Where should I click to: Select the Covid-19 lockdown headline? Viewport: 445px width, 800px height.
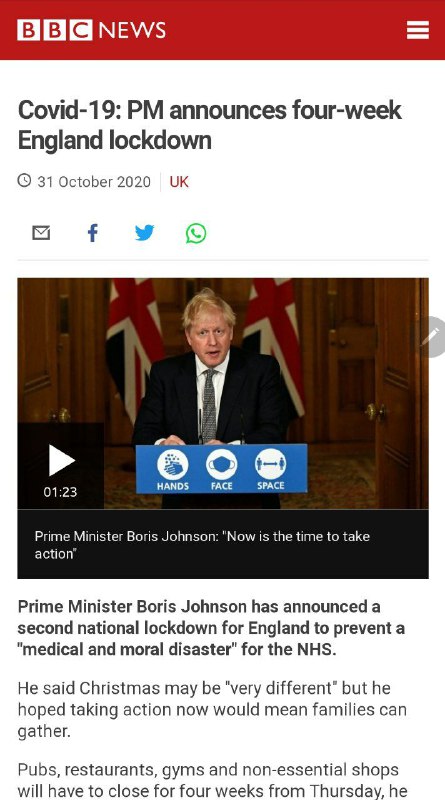(209, 126)
